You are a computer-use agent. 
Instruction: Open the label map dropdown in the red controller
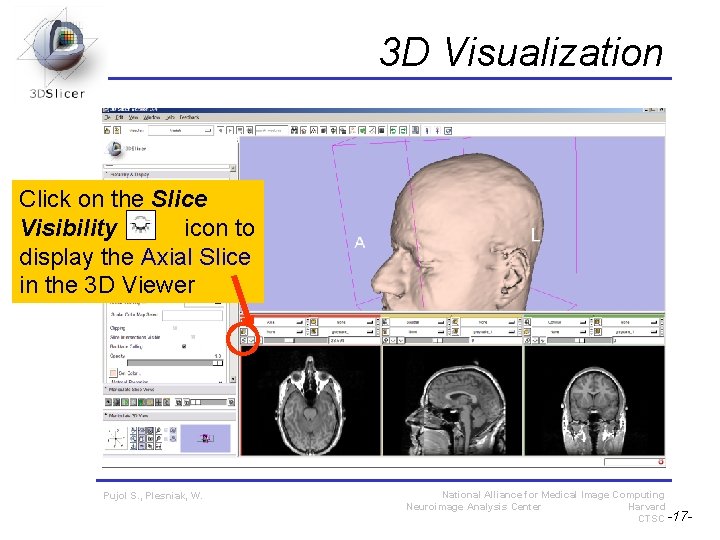tap(279, 332)
